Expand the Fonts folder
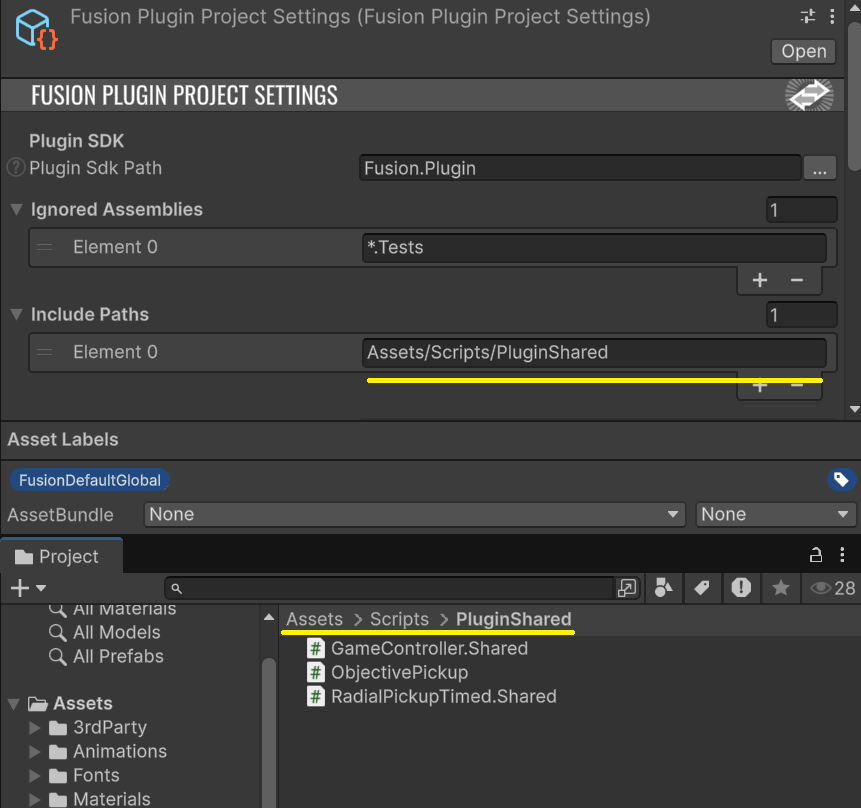The width and height of the screenshot is (861, 808). click(35, 776)
